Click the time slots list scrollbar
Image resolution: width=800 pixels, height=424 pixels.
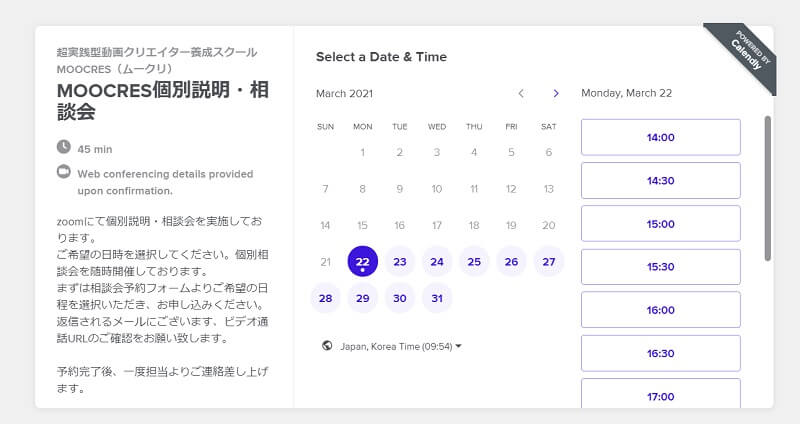click(767, 188)
